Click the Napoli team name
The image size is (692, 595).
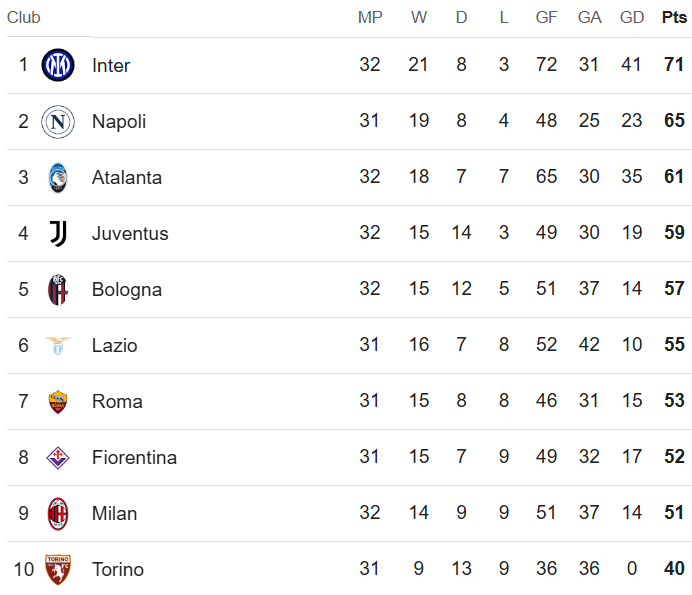coord(119,122)
